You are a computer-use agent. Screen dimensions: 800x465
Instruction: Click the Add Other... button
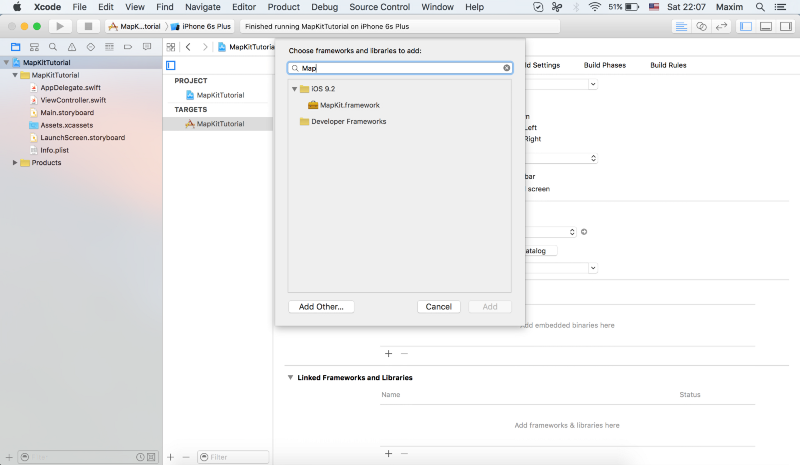pos(321,307)
